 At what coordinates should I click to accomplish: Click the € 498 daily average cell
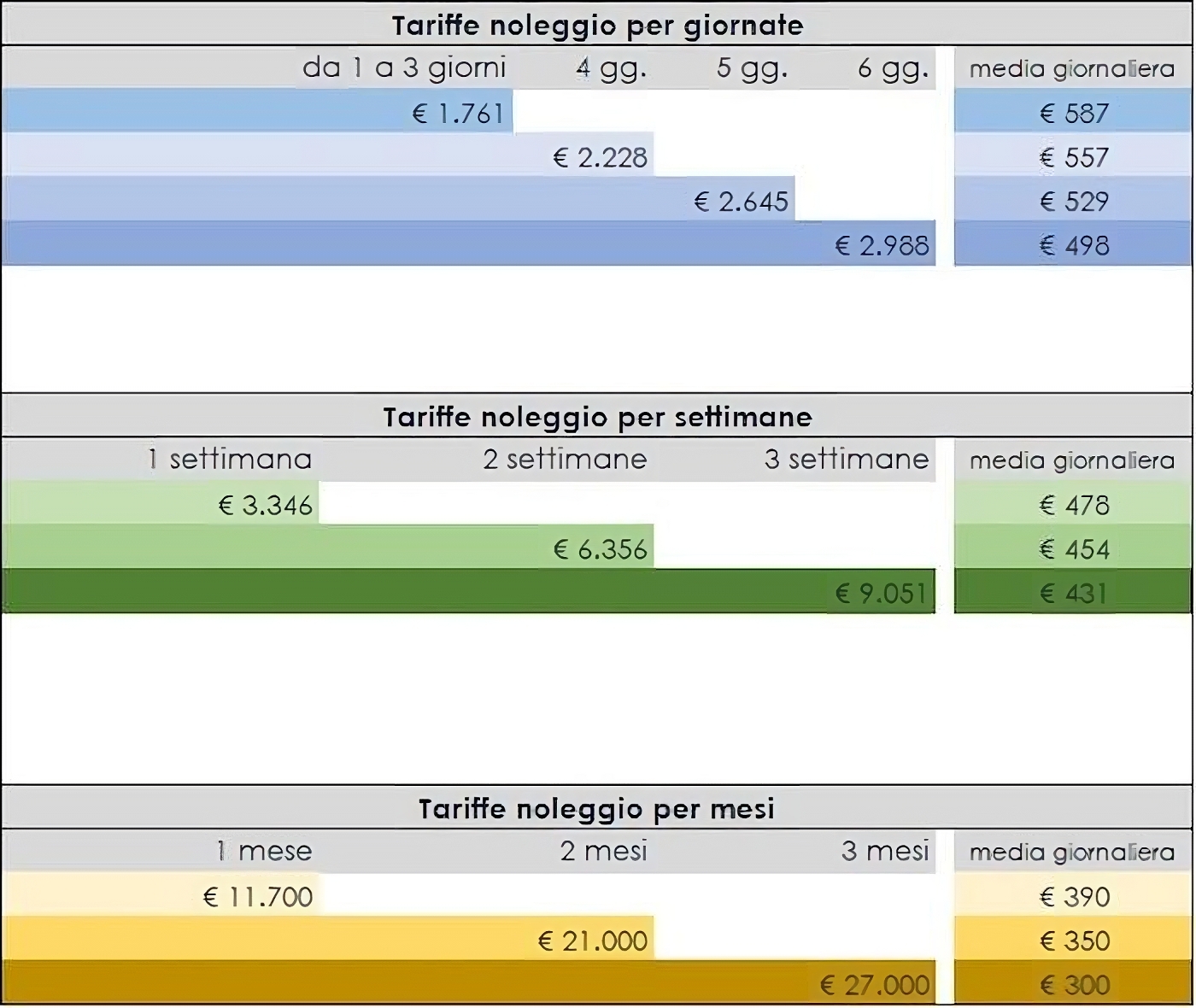click(x=1073, y=246)
